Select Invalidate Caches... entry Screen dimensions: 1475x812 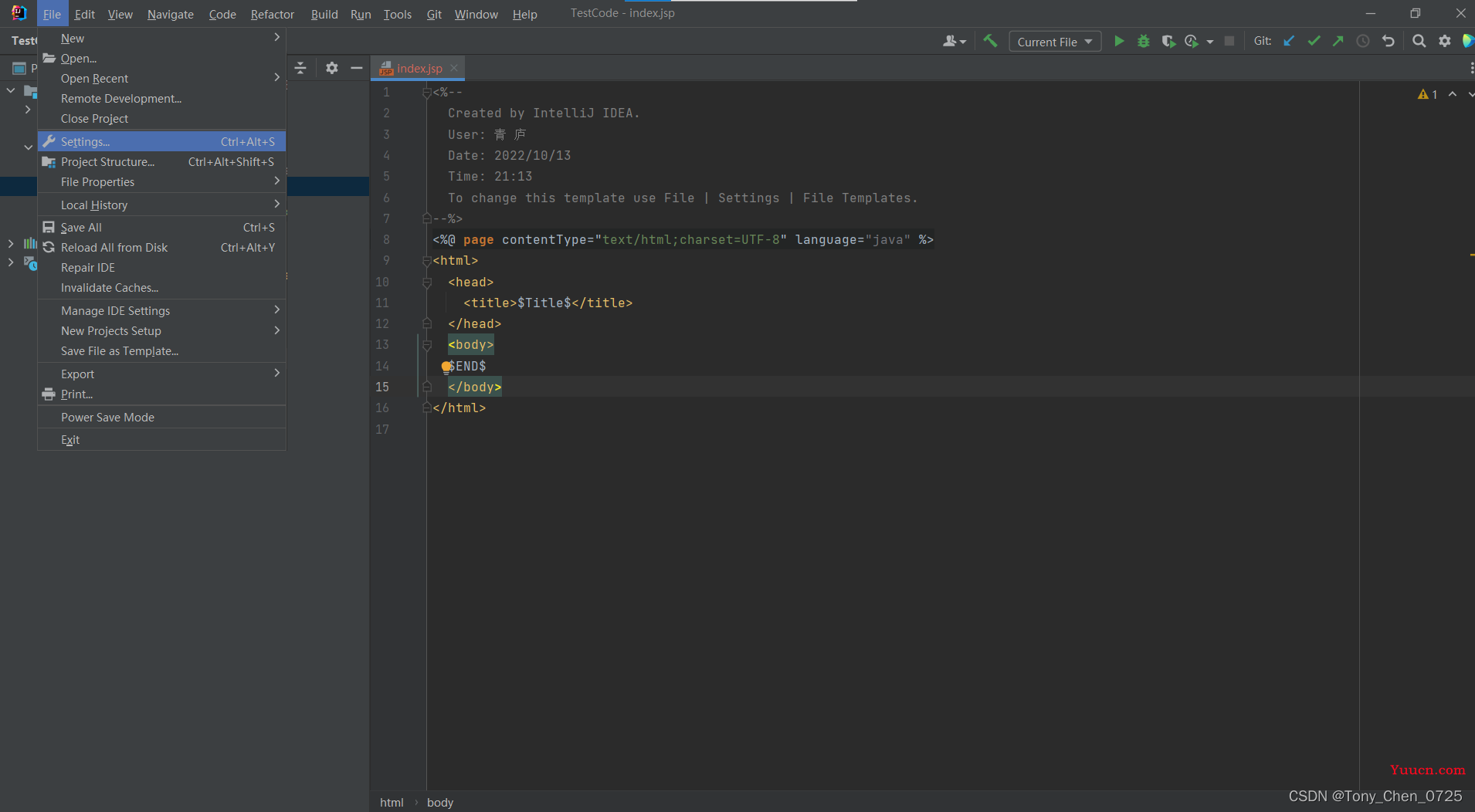point(162,287)
